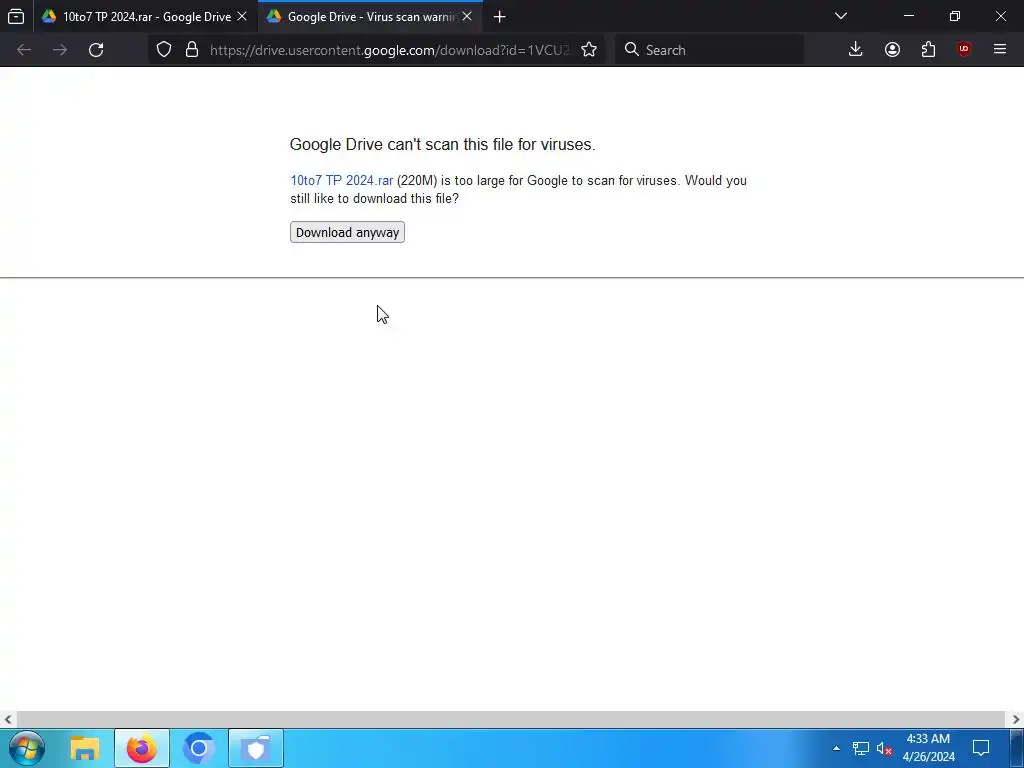This screenshot has height=768, width=1024.
Task: Open the Windows Start button
Action: tap(26, 748)
